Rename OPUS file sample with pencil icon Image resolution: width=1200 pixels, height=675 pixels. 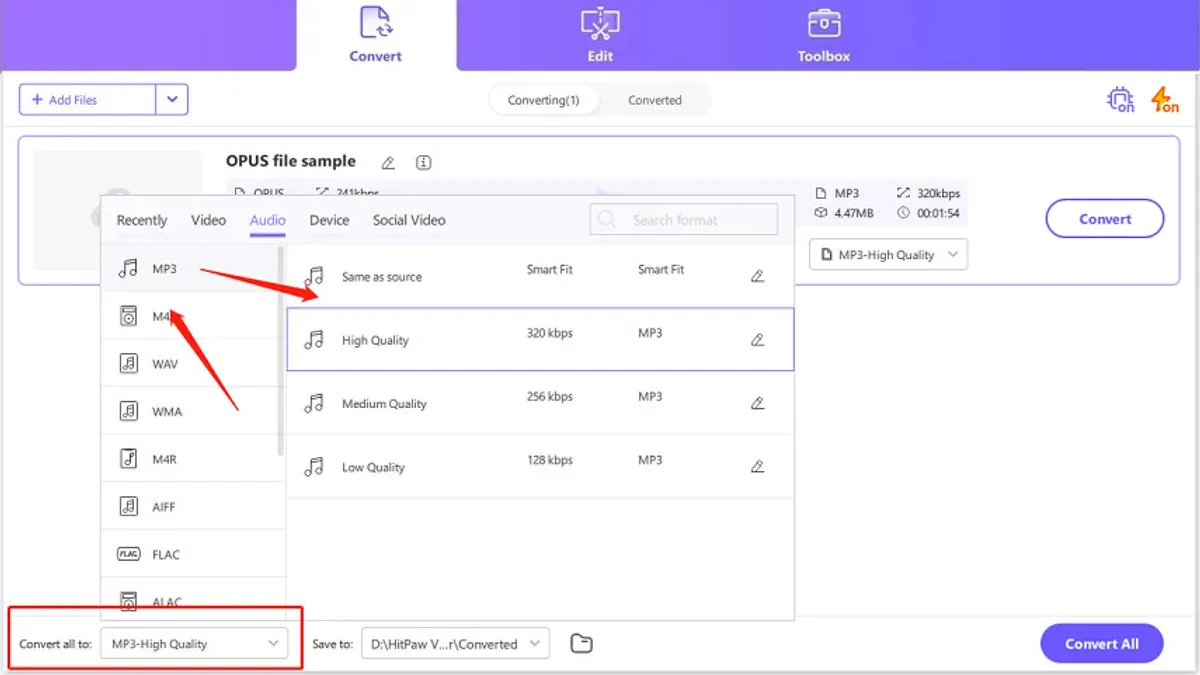(x=388, y=162)
